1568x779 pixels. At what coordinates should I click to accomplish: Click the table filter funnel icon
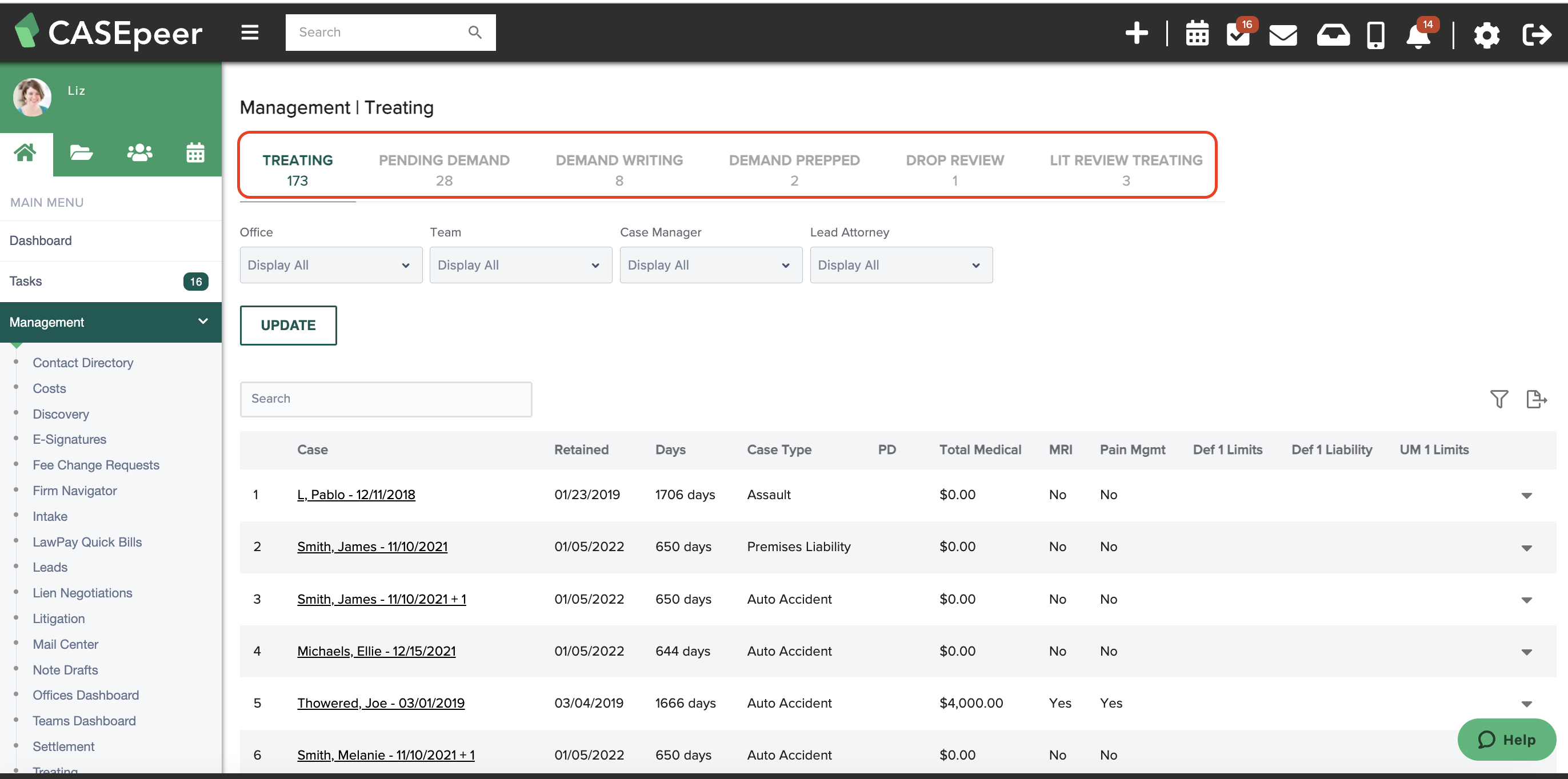click(1499, 399)
